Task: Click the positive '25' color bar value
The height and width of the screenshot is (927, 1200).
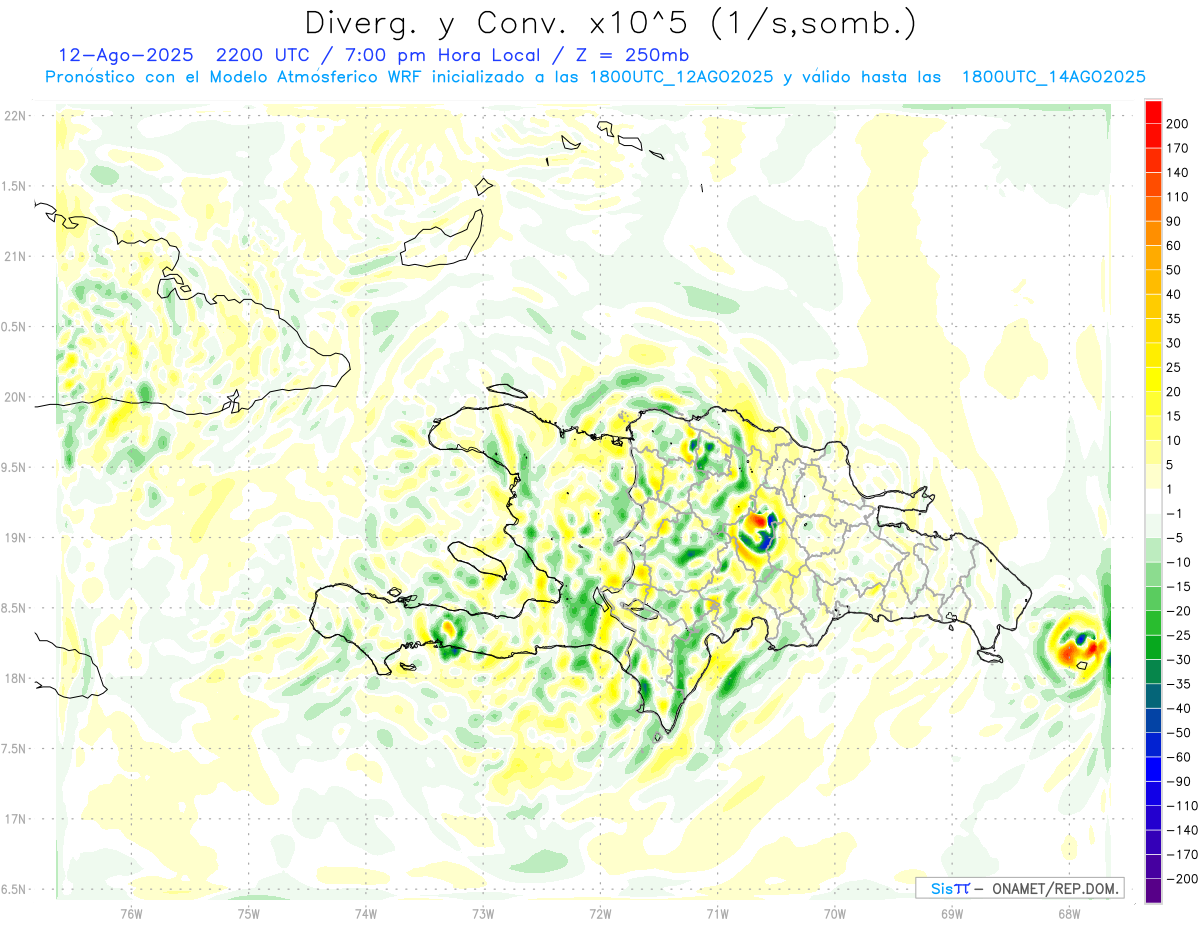Action: tap(1175, 368)
